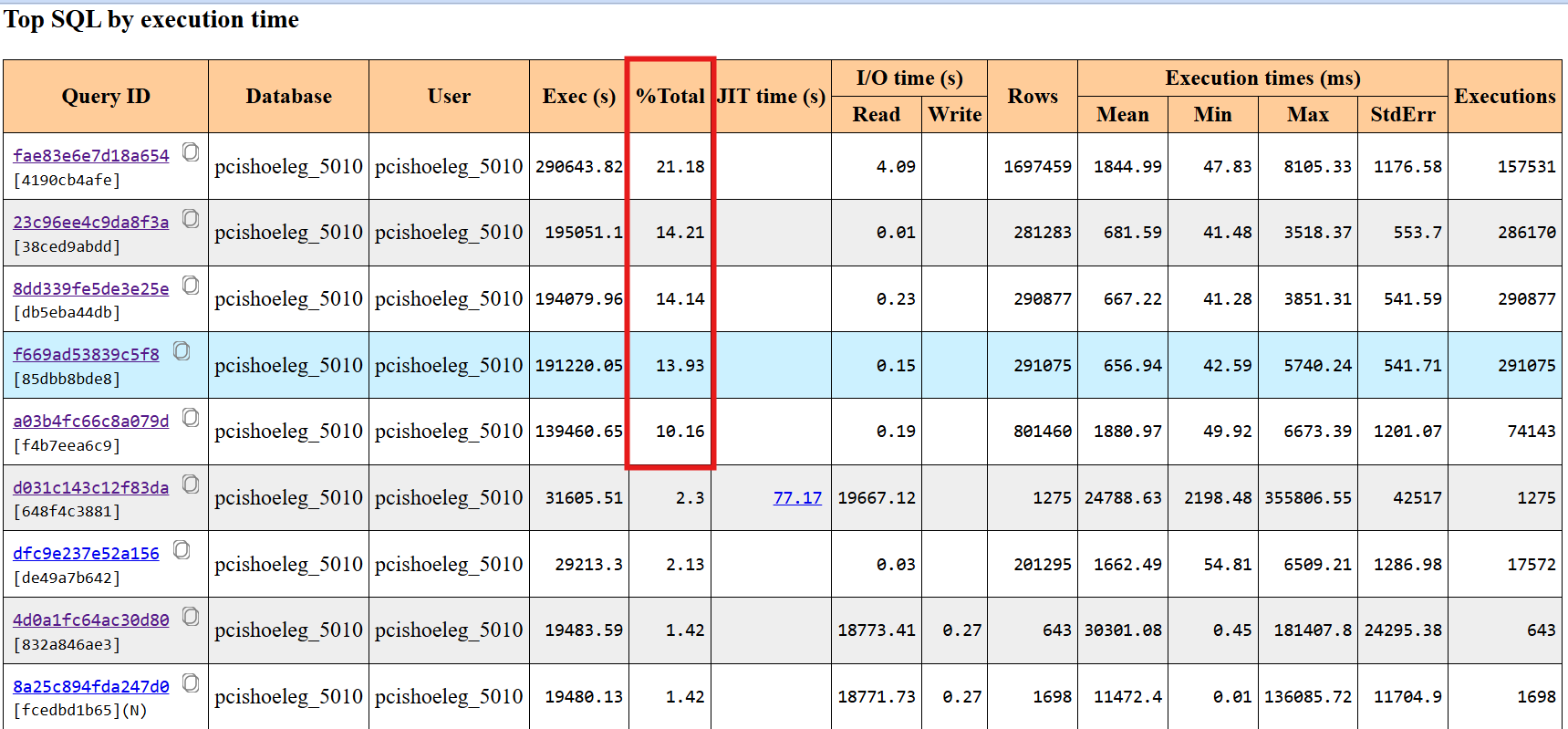The height and width of the screenshot is (729, 1568).
Task: Open query dfc9e237e52a156 link
Action: (86, 554)
